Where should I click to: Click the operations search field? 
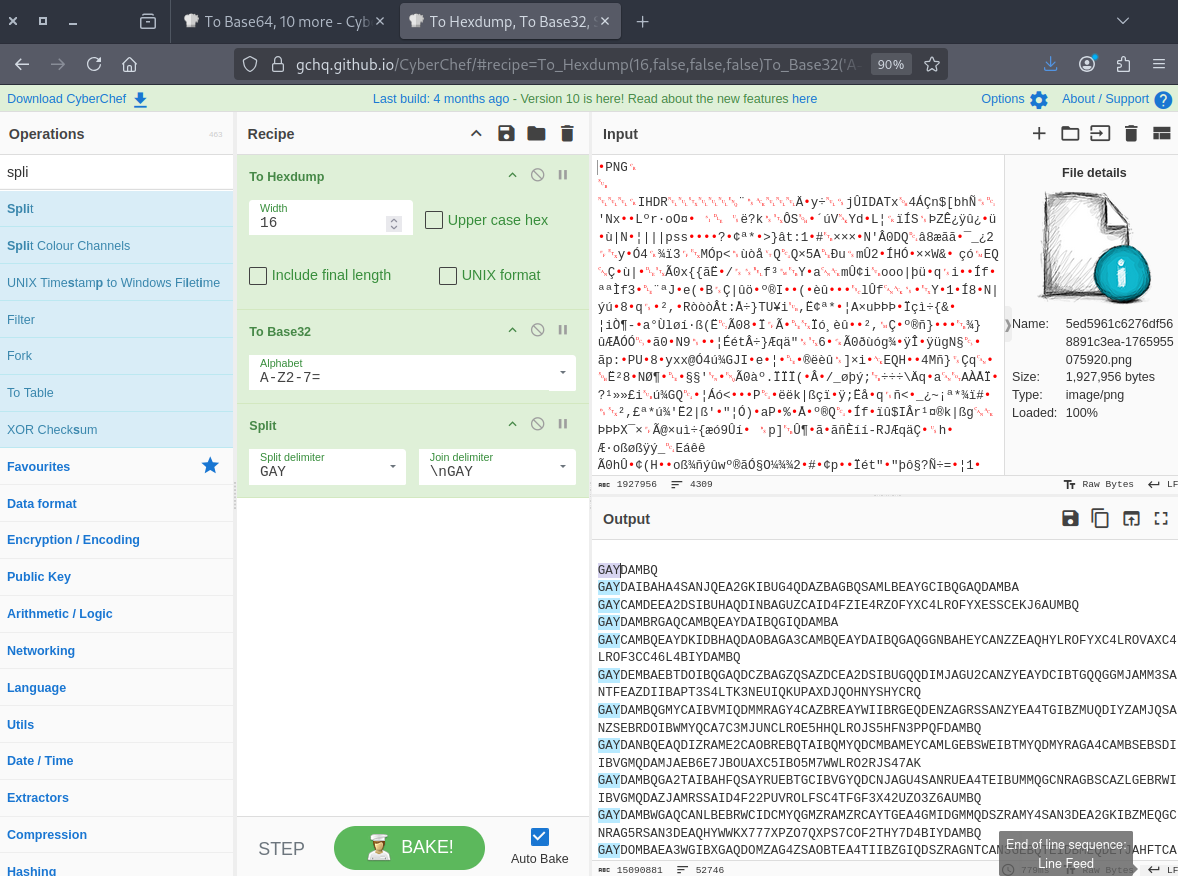pos(116,172)
